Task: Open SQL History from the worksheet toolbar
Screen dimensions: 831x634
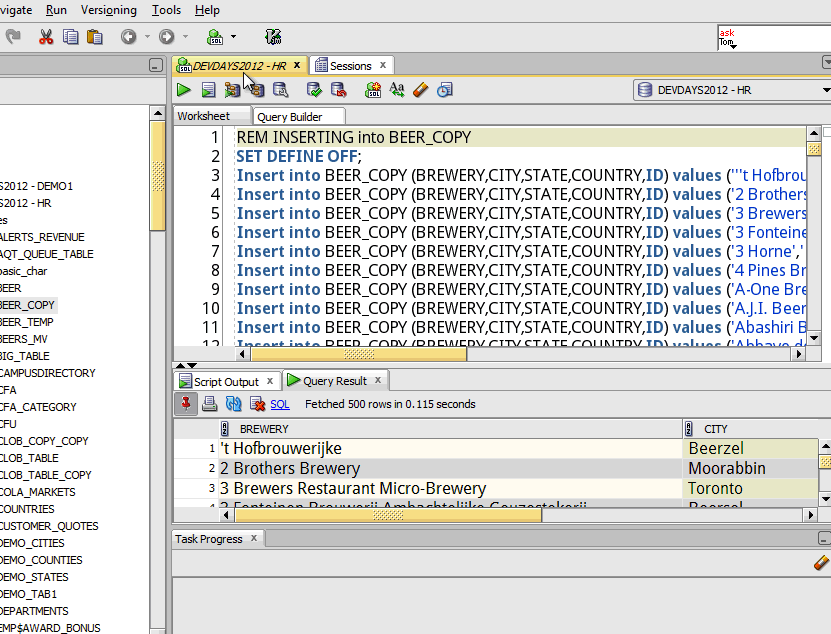Action: [x=445, y=90]
